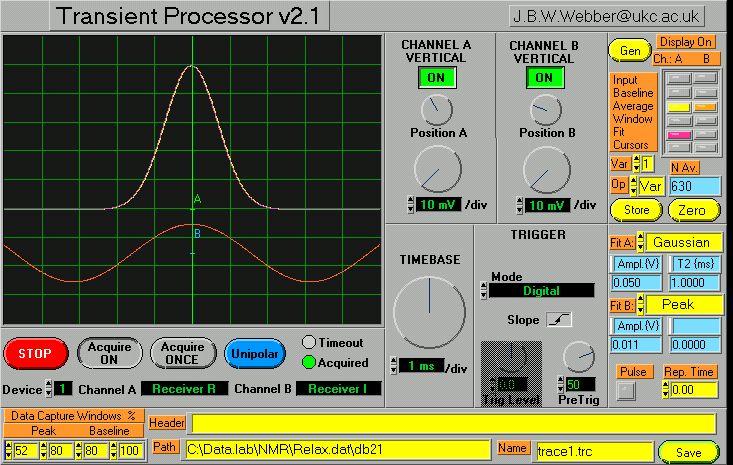Click the Peak Fit B type field
This screenshot has height=465, width=733.
[x=684, y=304]
